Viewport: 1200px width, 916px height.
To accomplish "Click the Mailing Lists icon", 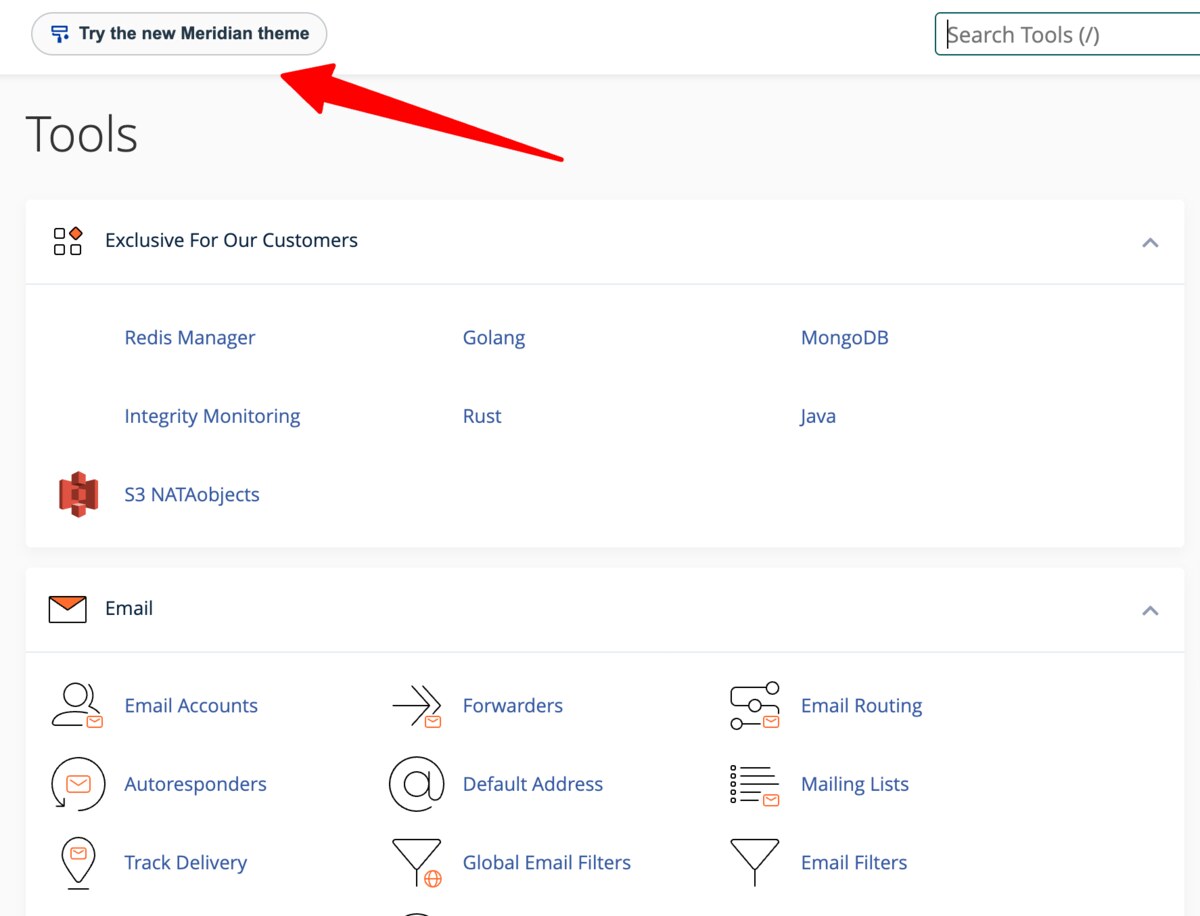I will click(x=755, y=785).
